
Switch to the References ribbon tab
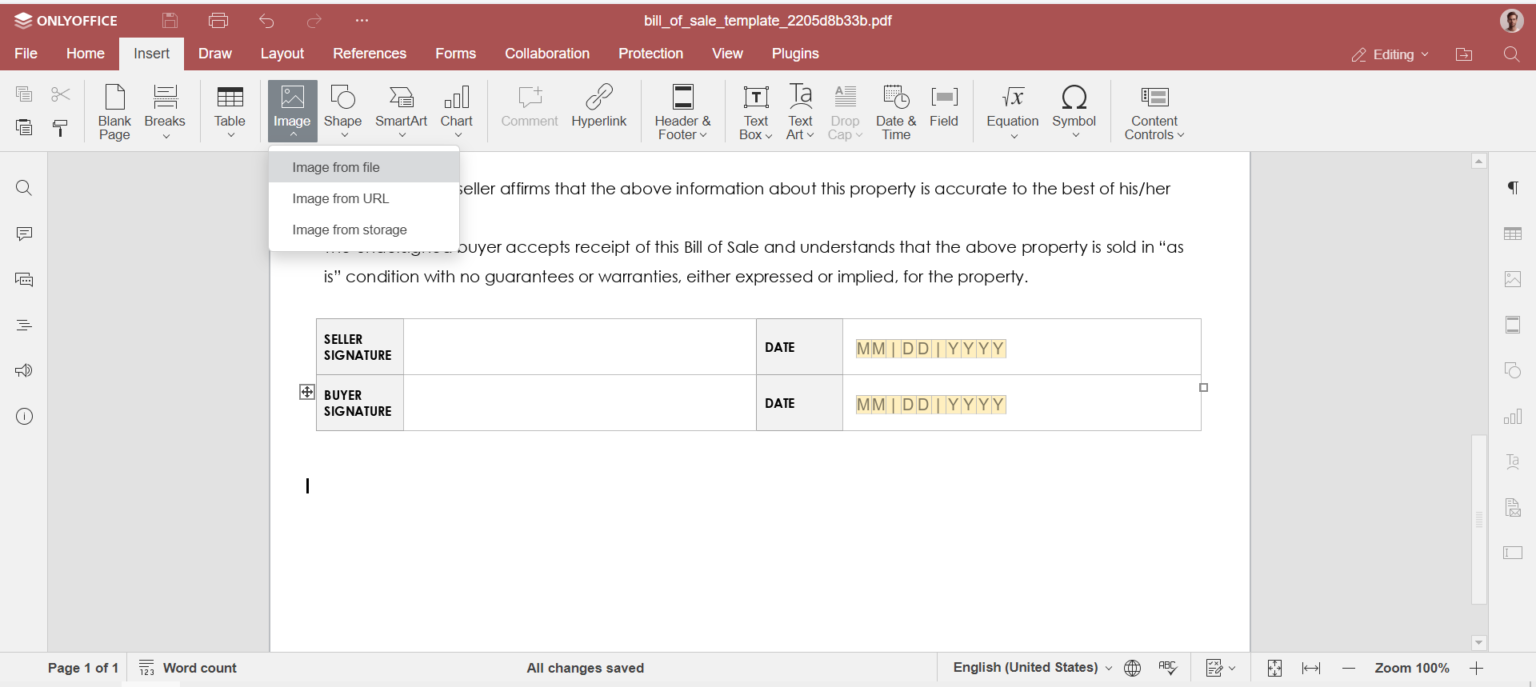(369, 53)
